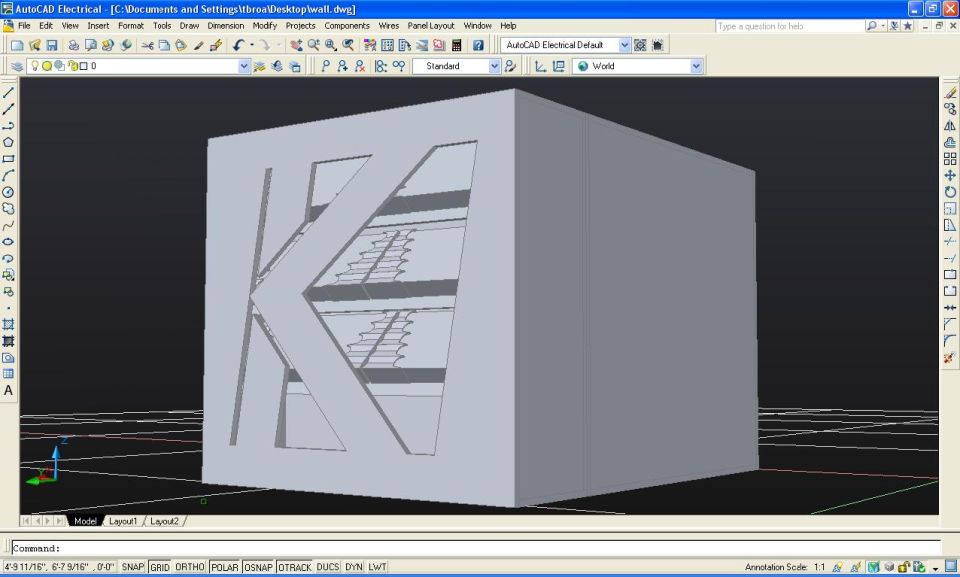Select the Model tab
The height and width of the screenshot is (577, 960).
pyautogui.click(x=85, y=521)
